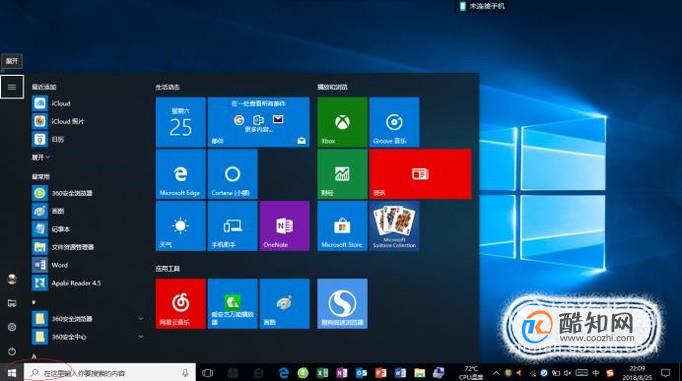682x381 pixels.
Task: Click the taskbar volume speaker icon
Action: [x=568, y=373]
